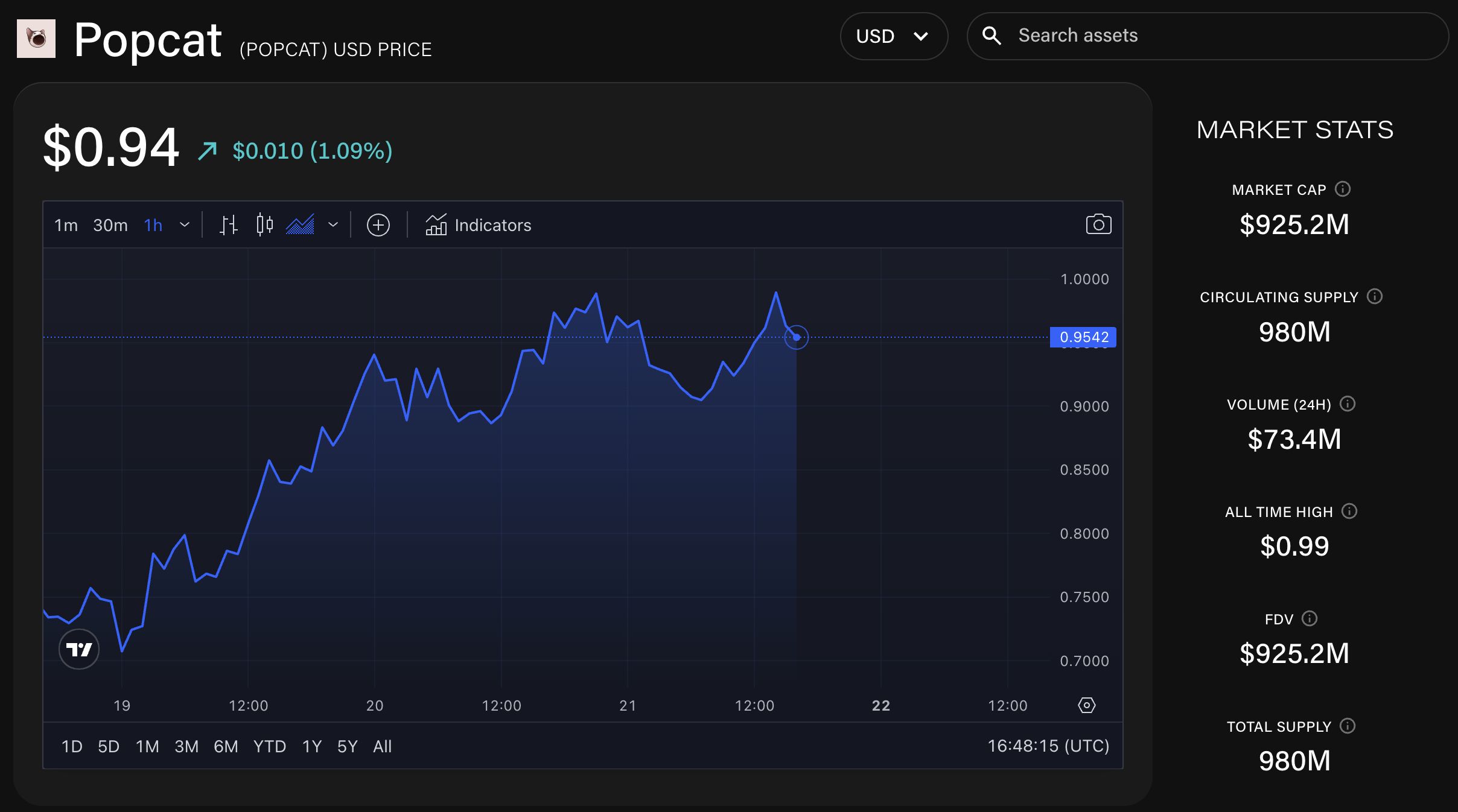Image resolution: width=1458 pixels, height=812 pixels.
Task: Switch to bars chart style
Action: pyautogui.click(x=228, y=225)
